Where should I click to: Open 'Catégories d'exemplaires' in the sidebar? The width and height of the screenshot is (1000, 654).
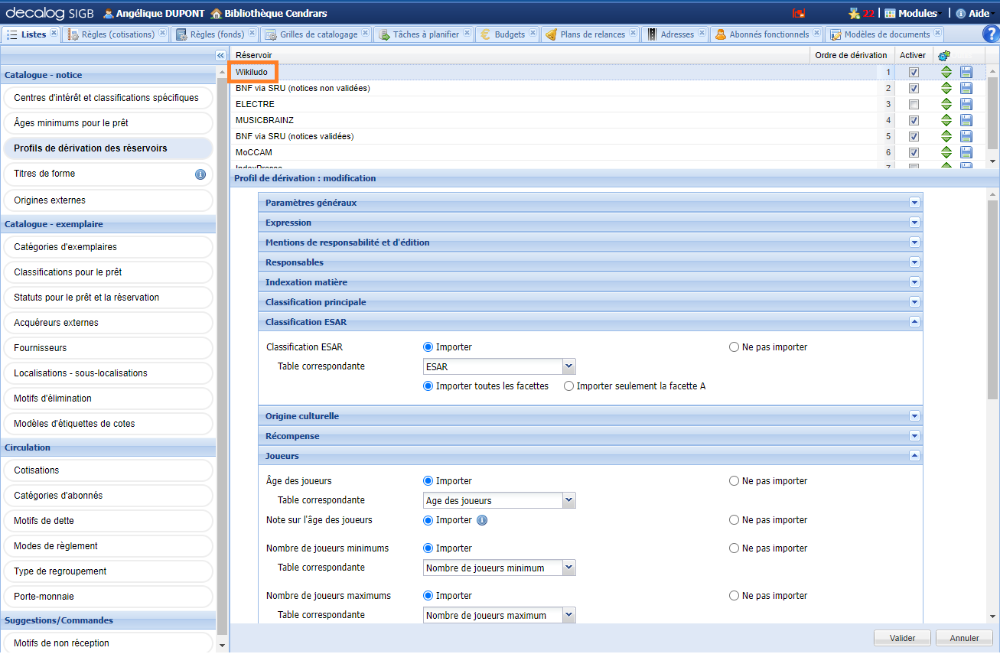65,247
